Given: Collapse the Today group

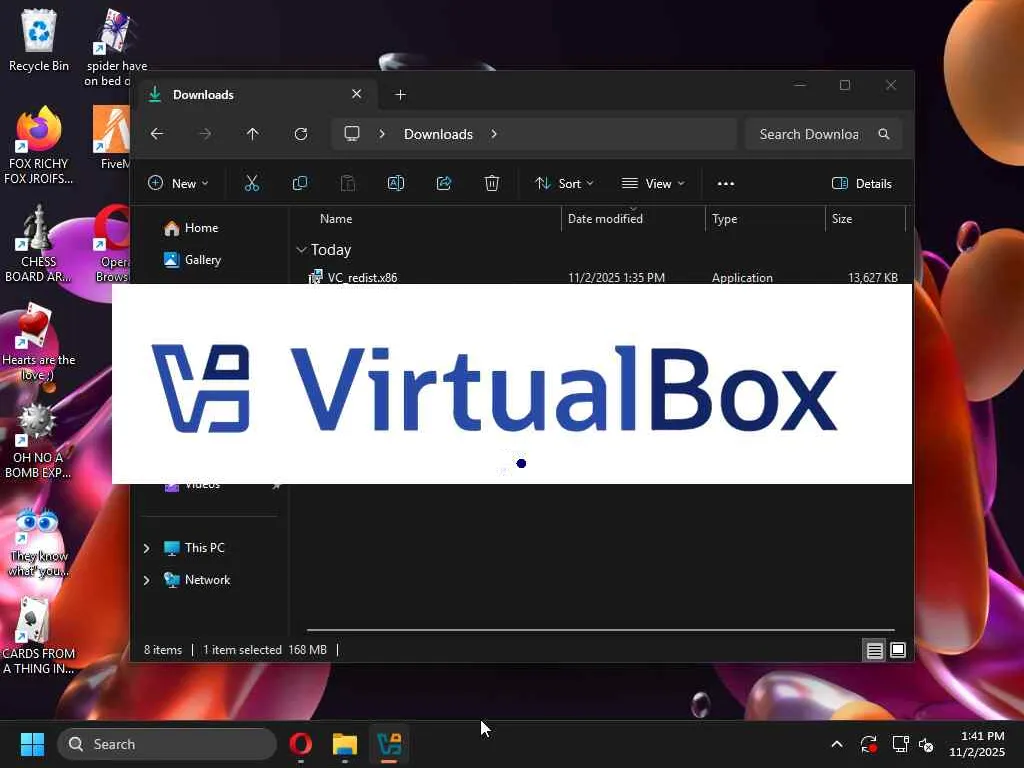Looking at the screenshot, I should pyautogui.click(x=301, y=249).
